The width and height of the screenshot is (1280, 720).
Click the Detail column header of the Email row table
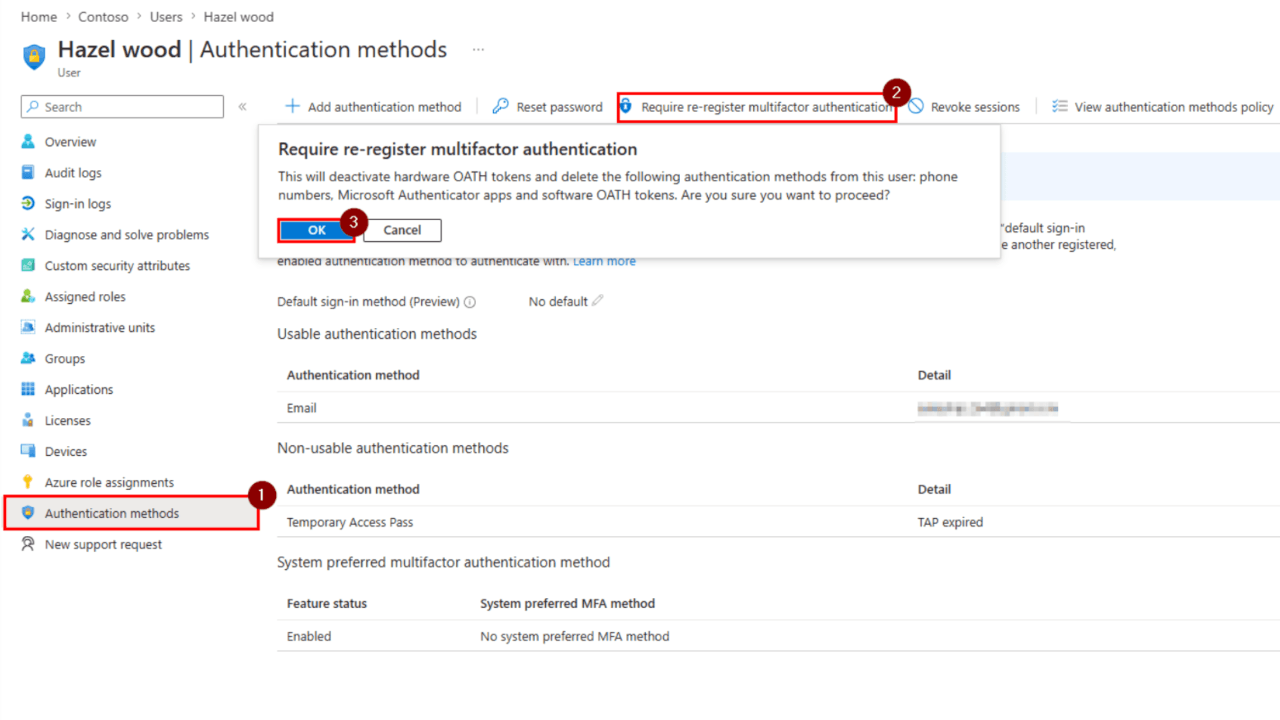click(x=934, y=375)
